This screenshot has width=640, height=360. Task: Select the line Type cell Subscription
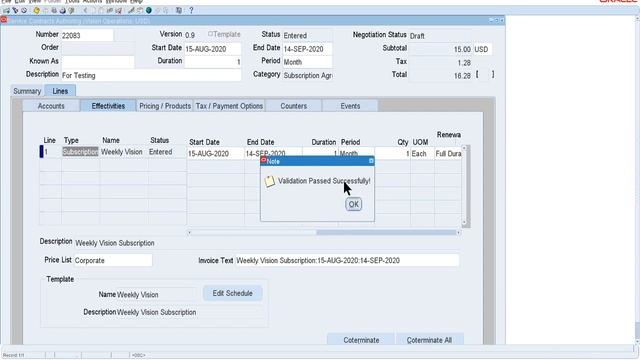(80, 152)
